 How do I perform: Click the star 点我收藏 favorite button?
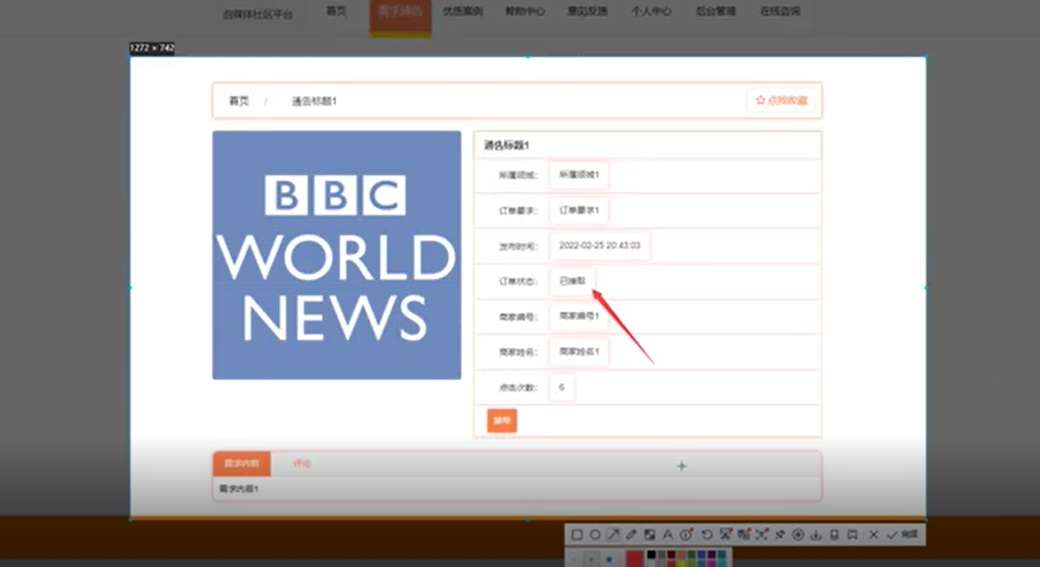781,100
